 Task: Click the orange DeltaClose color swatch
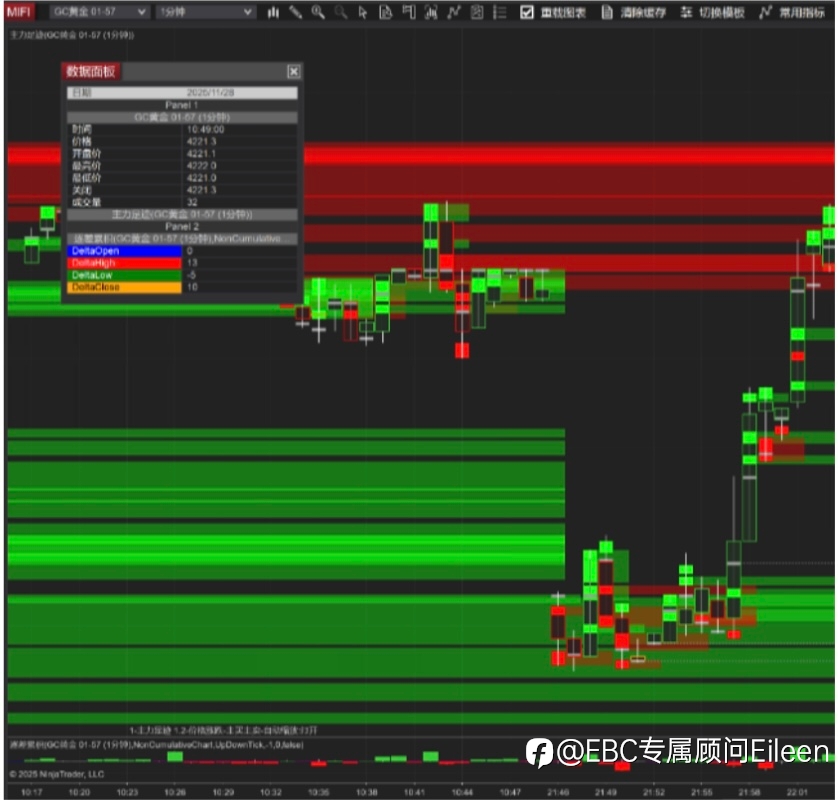[124, 287]
